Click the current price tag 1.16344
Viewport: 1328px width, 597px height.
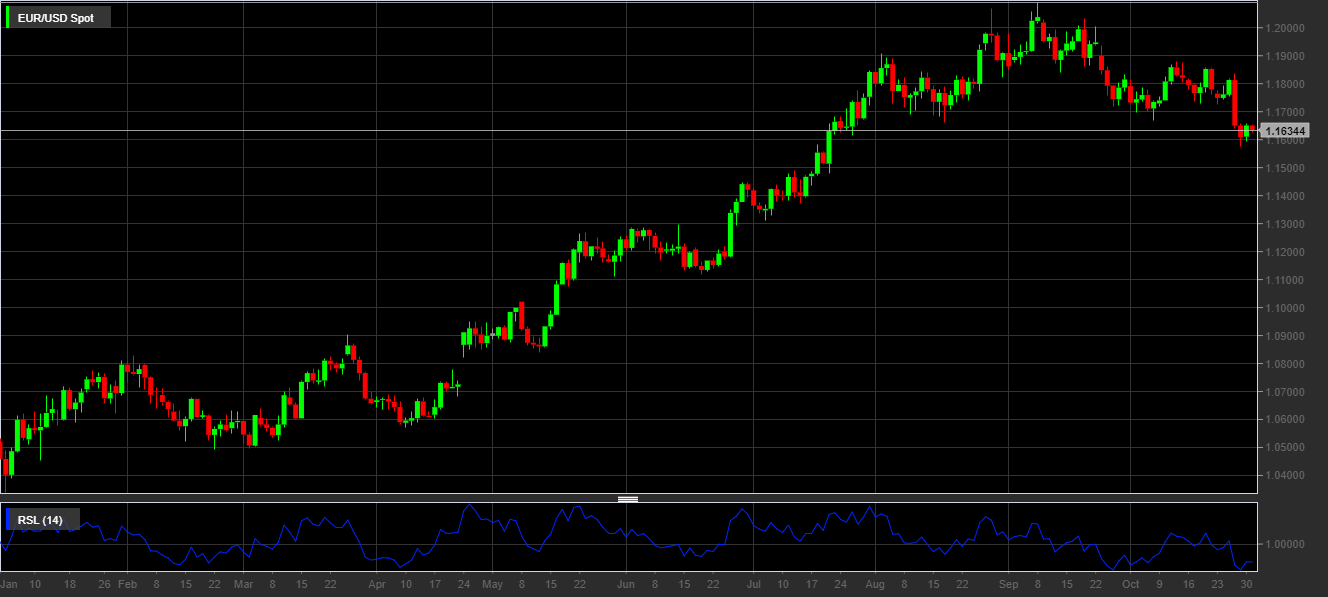(1284, 131)
